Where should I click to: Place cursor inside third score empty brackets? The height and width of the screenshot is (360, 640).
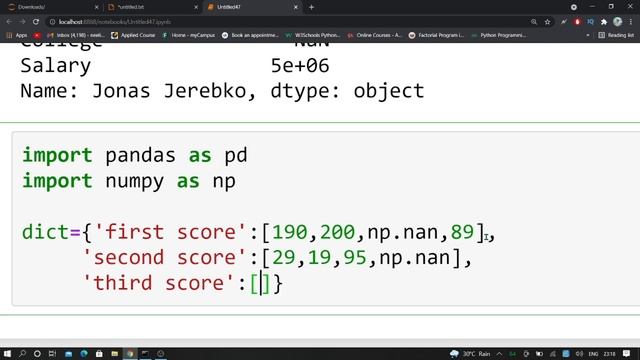(260, 284)
